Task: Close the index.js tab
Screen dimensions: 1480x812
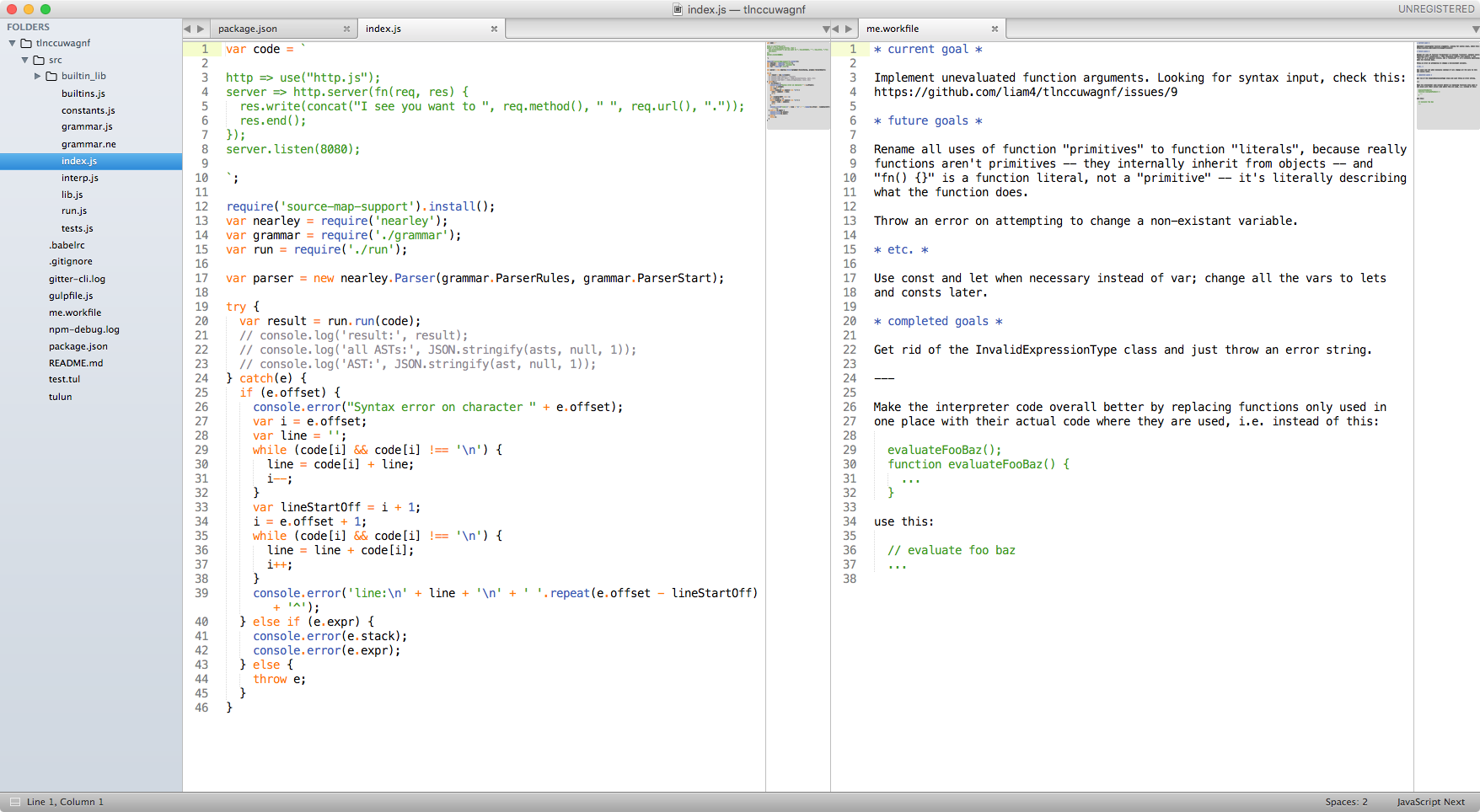Action: (494, 29)
